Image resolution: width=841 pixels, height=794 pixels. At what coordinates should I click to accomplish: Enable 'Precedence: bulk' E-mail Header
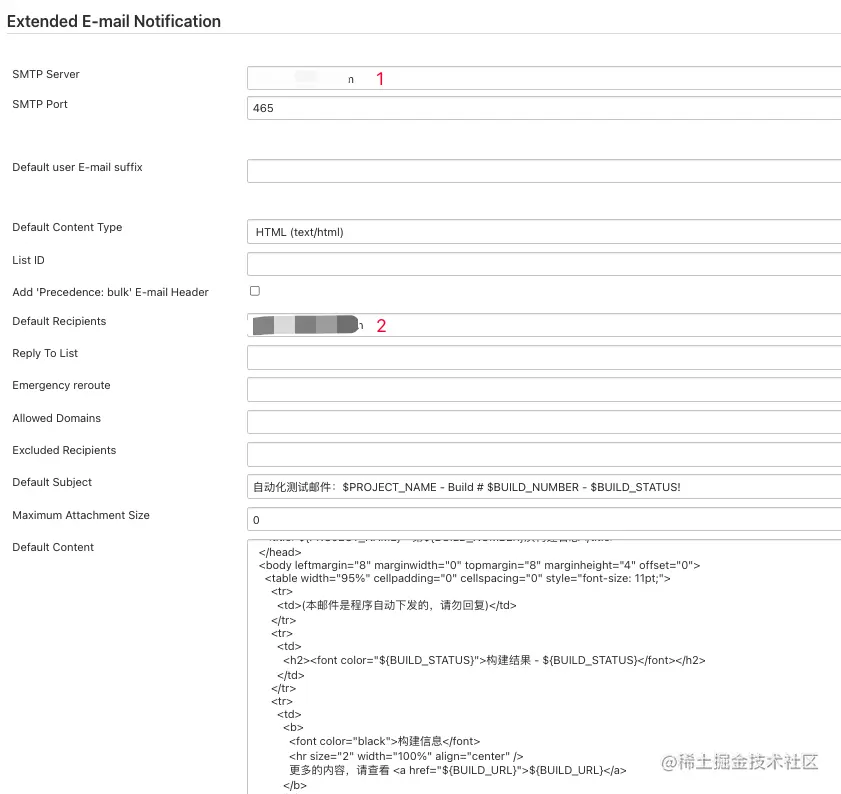[x=254, y=290]
